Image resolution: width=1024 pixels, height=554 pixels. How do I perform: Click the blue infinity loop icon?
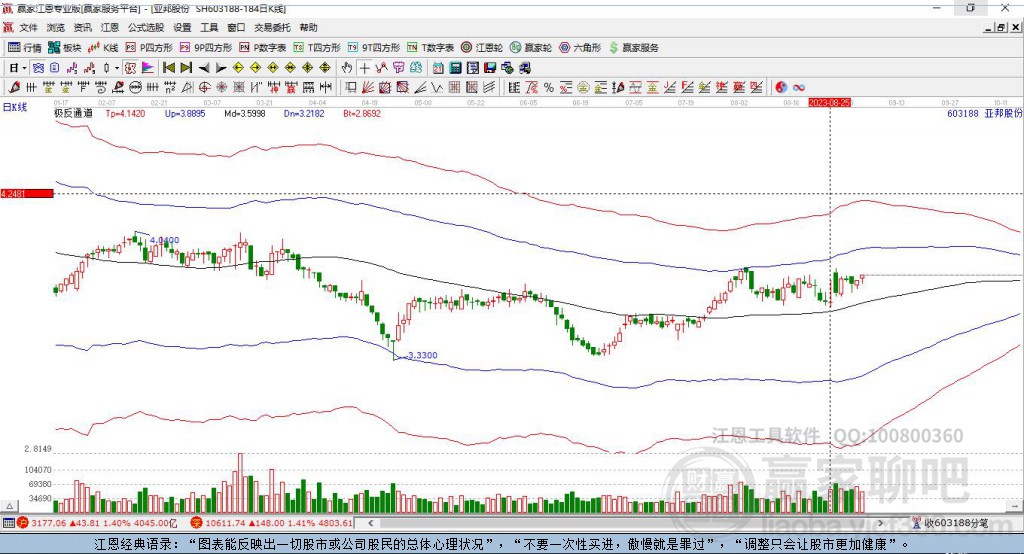pyautogui.click(x=799, y=87)
